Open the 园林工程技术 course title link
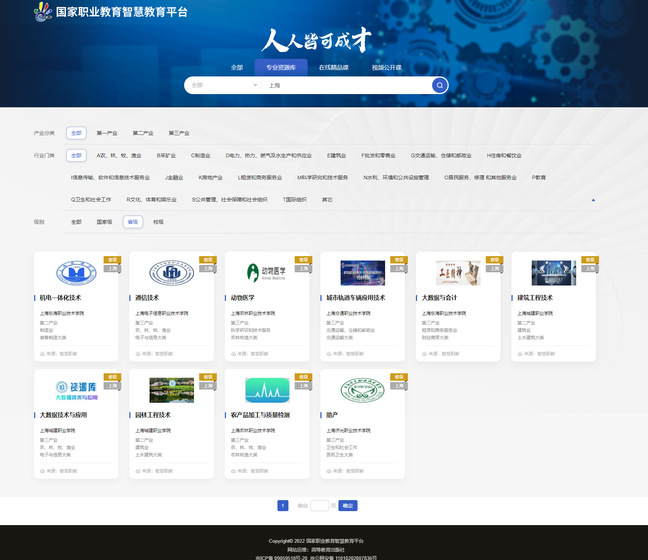The height and width of the screenshot is (560, 648). tap(153, 414)
